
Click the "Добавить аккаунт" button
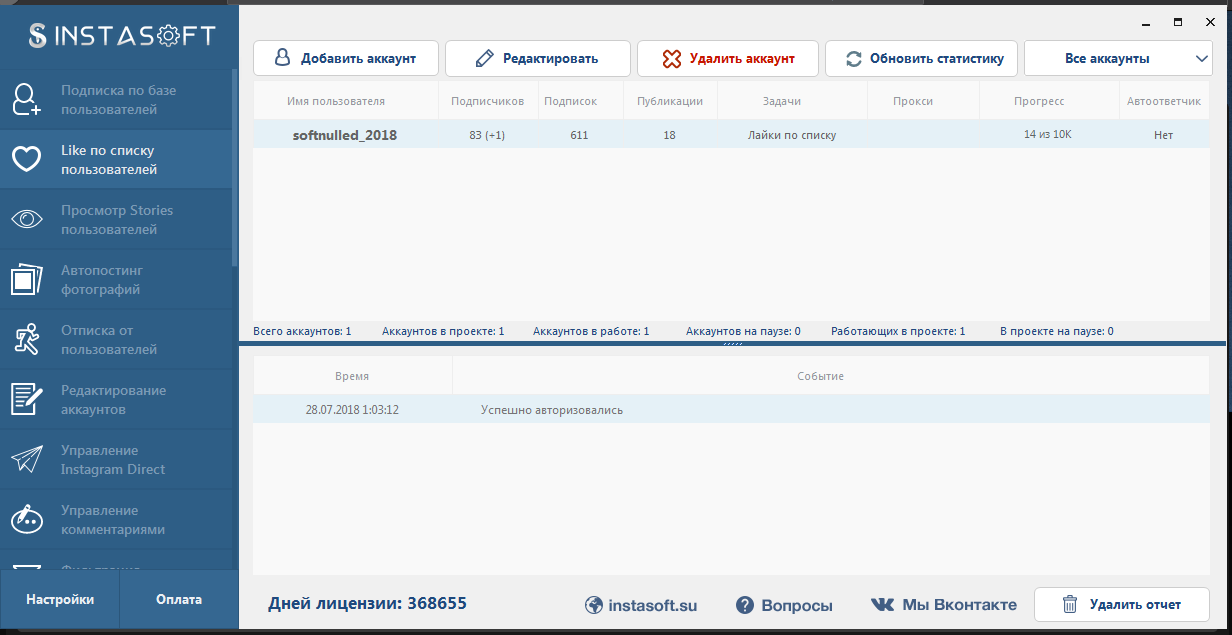pyautogui.click(x=345, y=58)
